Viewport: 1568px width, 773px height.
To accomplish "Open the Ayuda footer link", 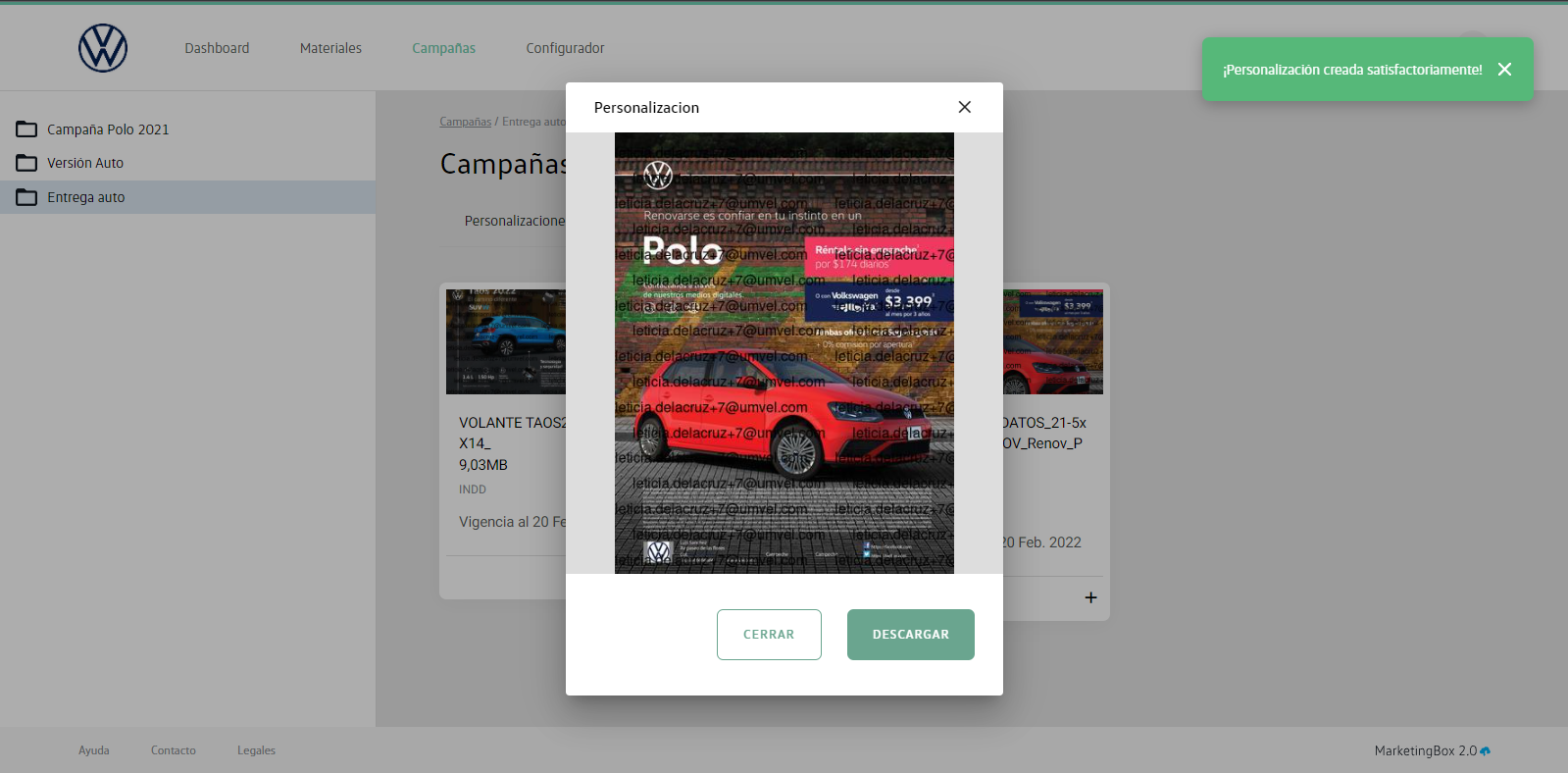I will click(x=94, y=750).
